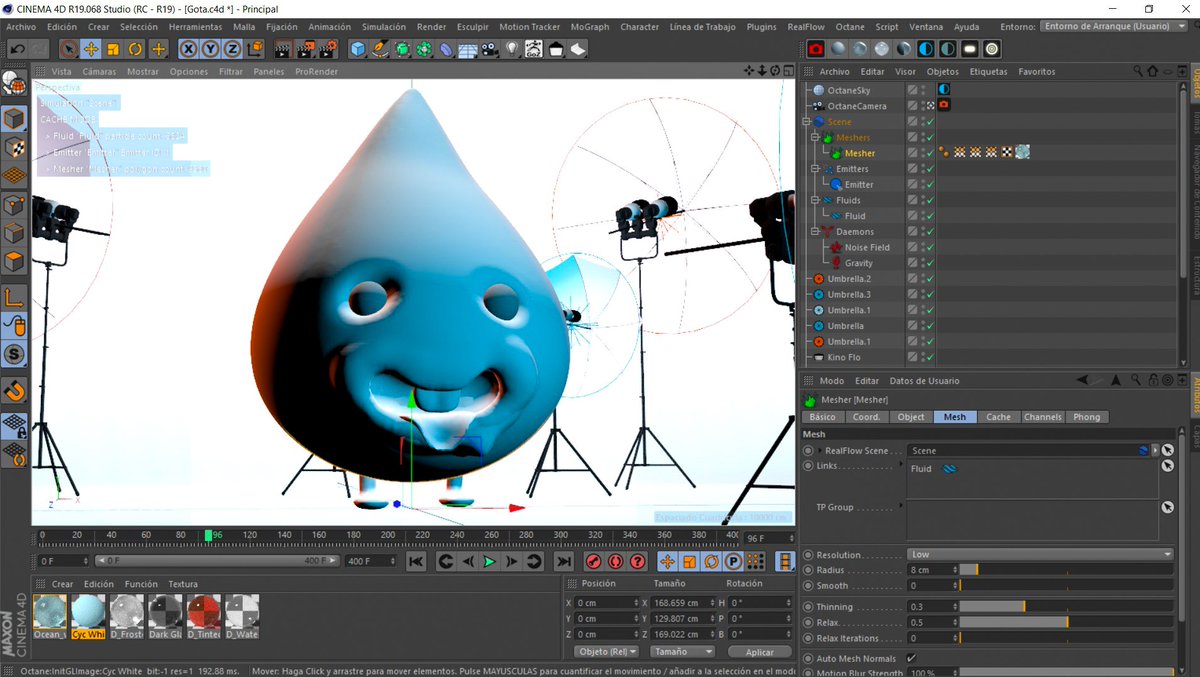Adjust the Thinning slider
This screenshot has height=677, width=1200.
coord(1066,607)
